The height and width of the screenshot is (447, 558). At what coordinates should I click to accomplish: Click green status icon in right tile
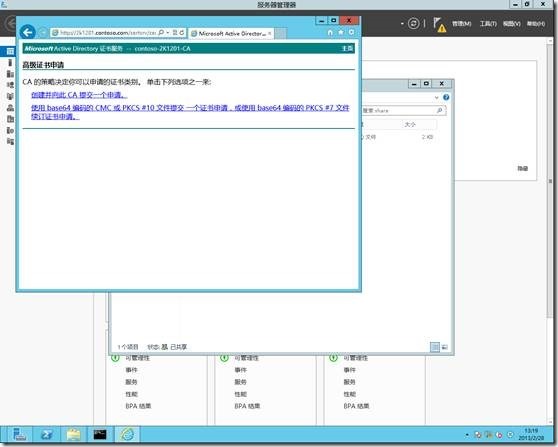point(333,358)
